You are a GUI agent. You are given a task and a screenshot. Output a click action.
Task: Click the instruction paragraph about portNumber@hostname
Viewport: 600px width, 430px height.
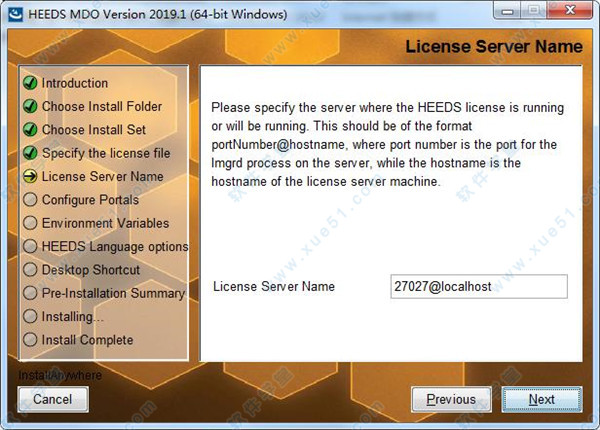coord(388,144)
